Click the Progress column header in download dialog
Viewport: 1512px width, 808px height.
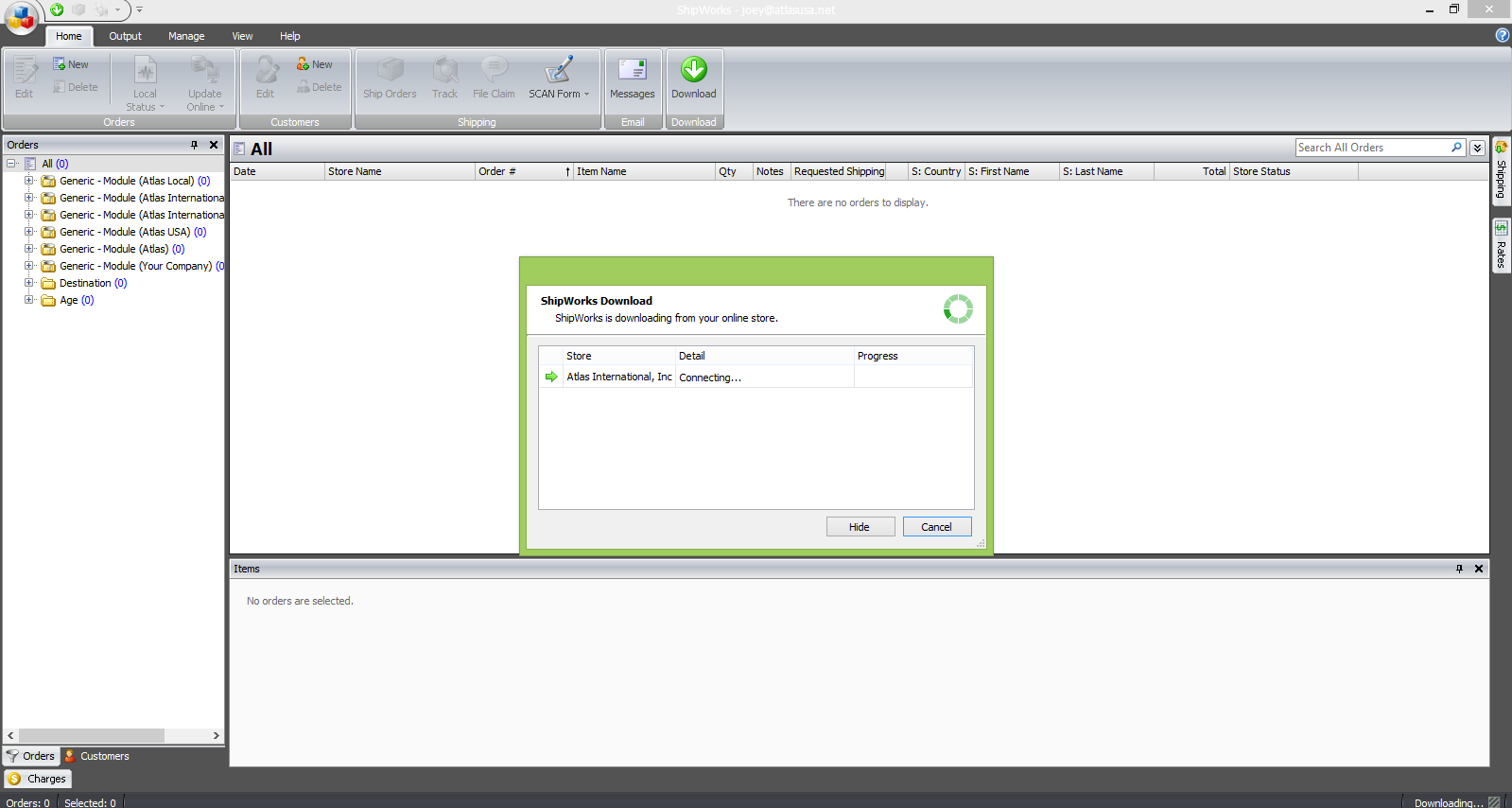tap(913, 356)
